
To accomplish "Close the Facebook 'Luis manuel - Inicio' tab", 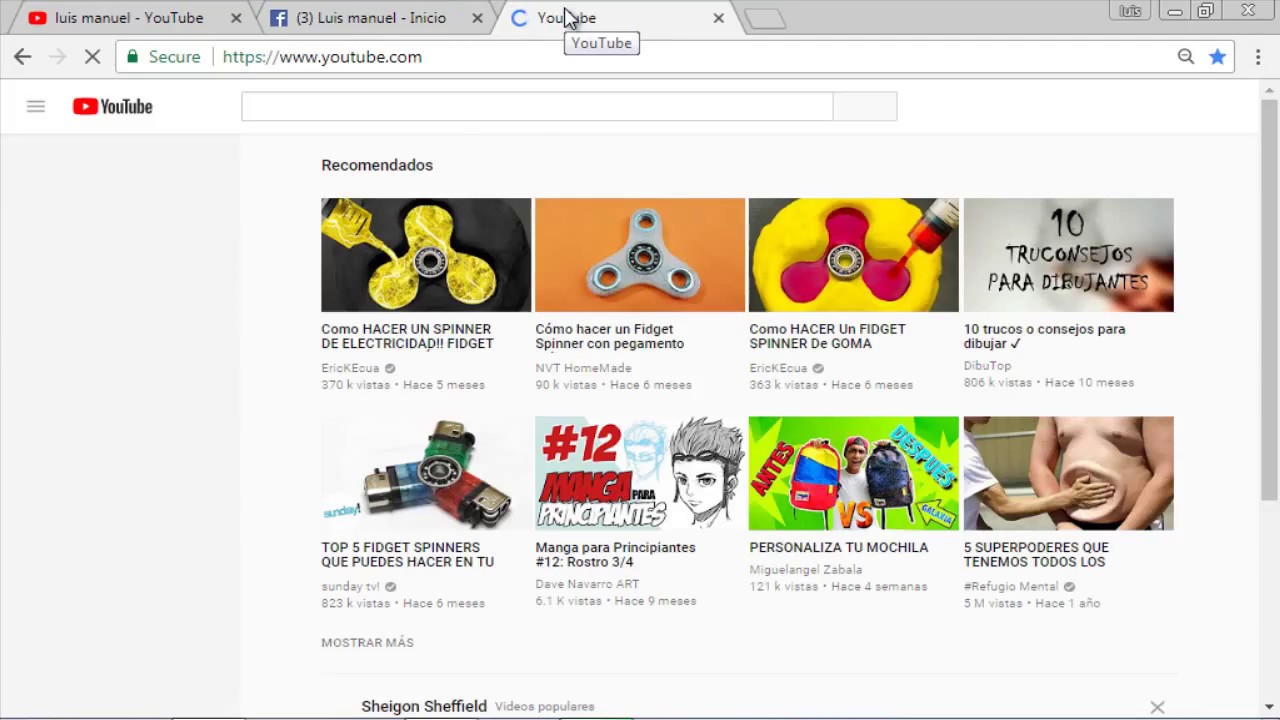I will click(x=477, y=18).
